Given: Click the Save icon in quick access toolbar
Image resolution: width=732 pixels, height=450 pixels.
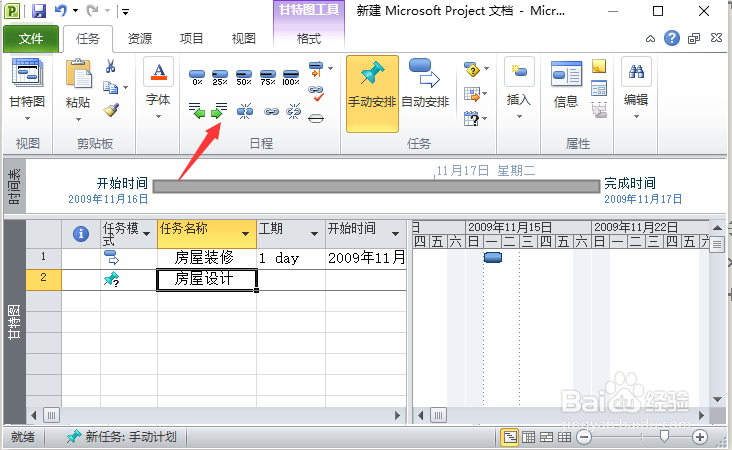Looking at the screenshot, I should tap(39, 10).
